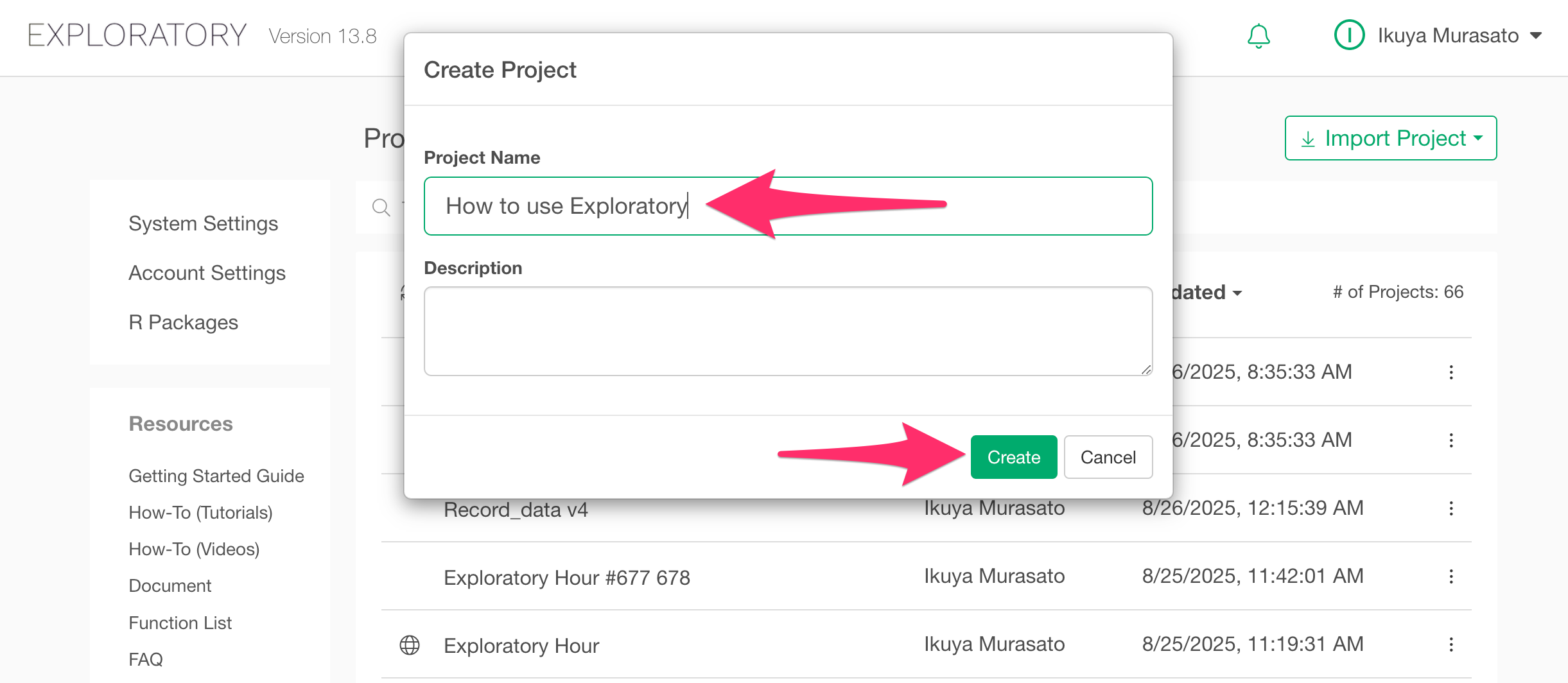Viewport: 1568px width, 683px height.
Task: Open the Document resource link
Action: click(170, 585)
